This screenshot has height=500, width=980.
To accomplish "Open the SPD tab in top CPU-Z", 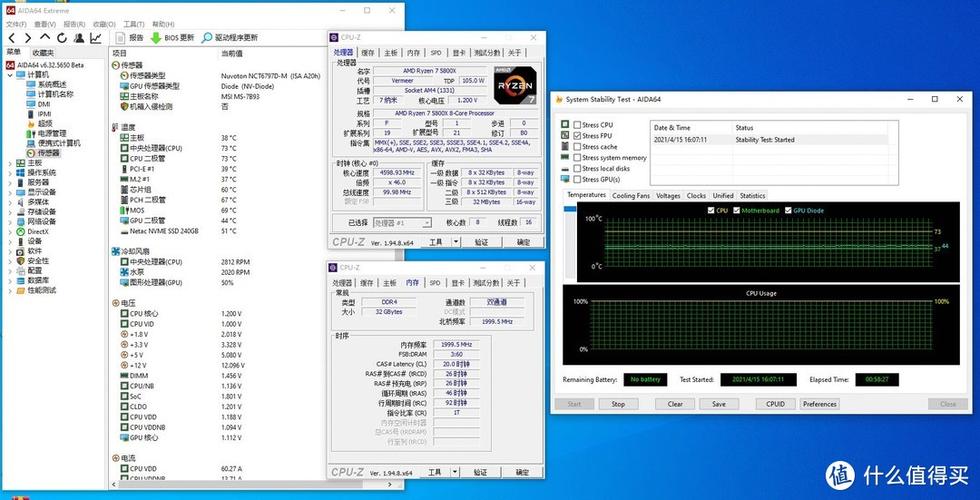I will (x=436, y=53).
